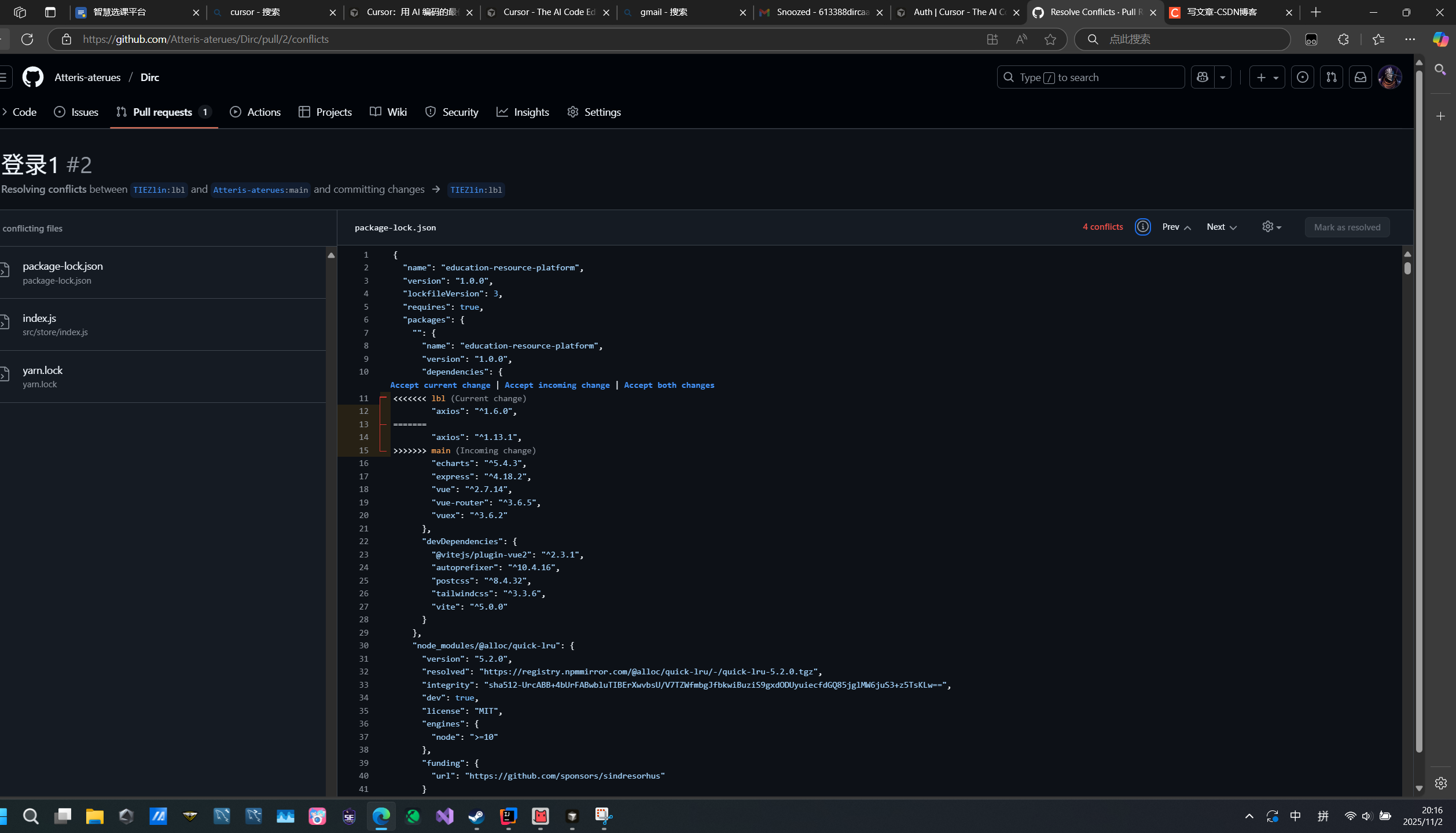Open the issues icon in header
The height and width of the screenshot is (833, 1456).
click(x=1302, y=77)
